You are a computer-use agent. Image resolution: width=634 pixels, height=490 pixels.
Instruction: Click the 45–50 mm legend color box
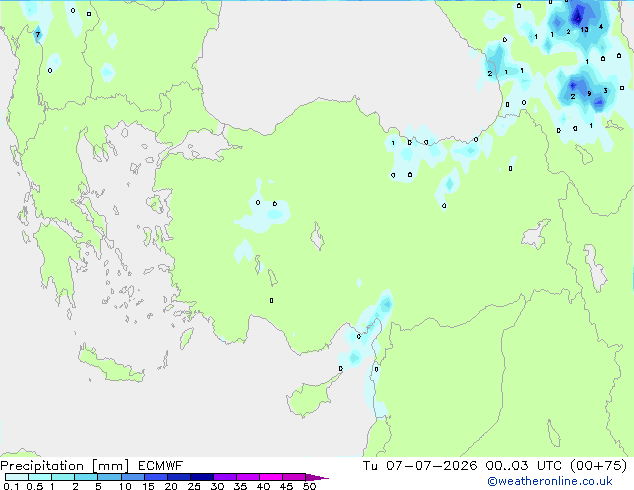[x=294, y=477]
